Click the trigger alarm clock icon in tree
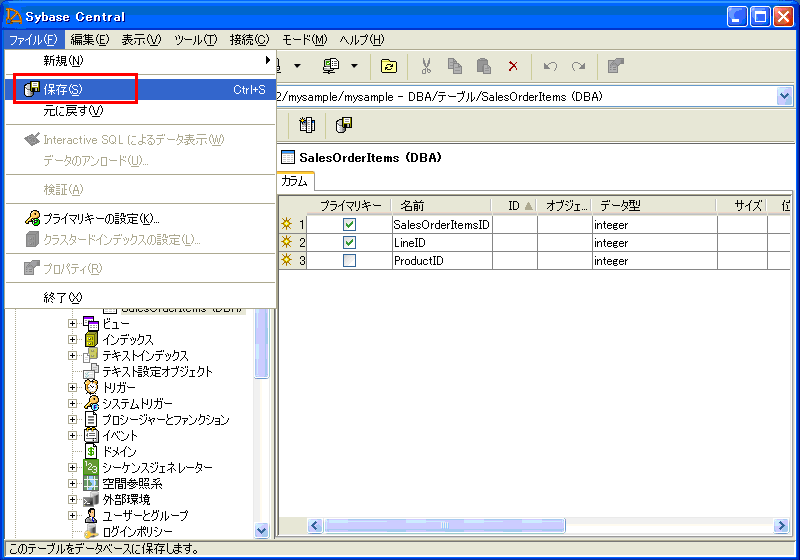This screenshot has height=560, width=800. tap(92, 387)
